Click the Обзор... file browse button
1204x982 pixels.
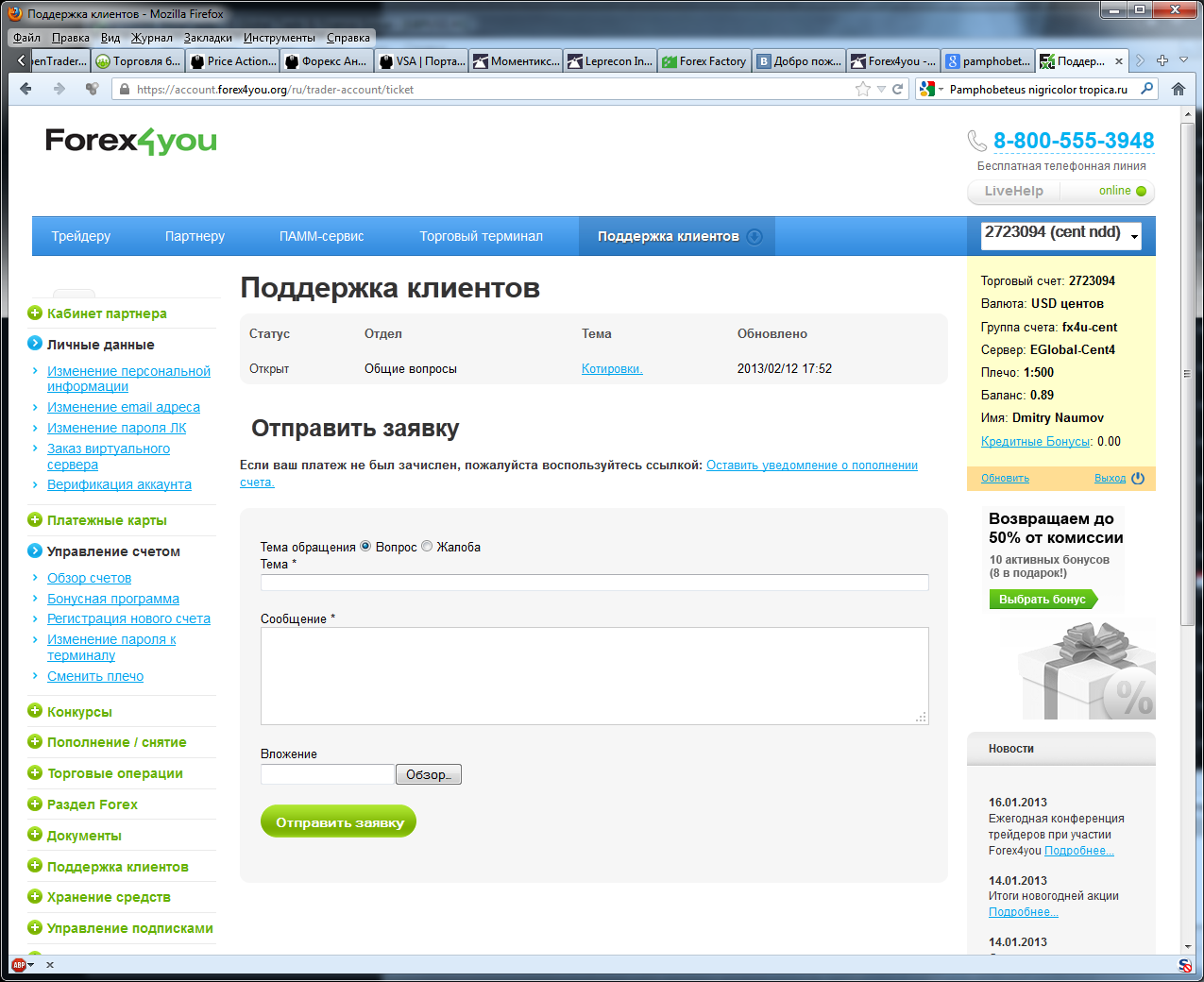coord(428,774)
